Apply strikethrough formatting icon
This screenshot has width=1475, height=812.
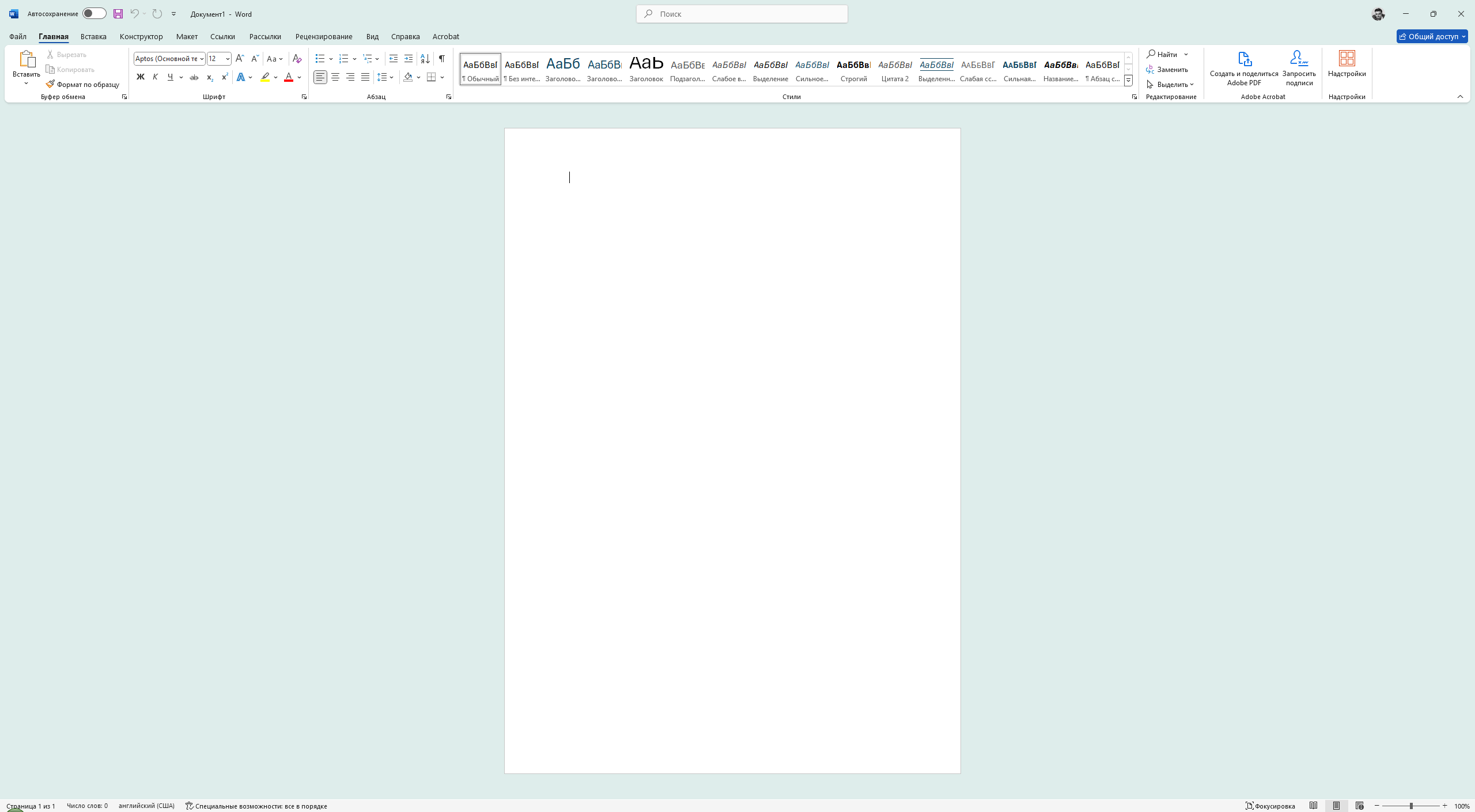(x=194, y=77)
